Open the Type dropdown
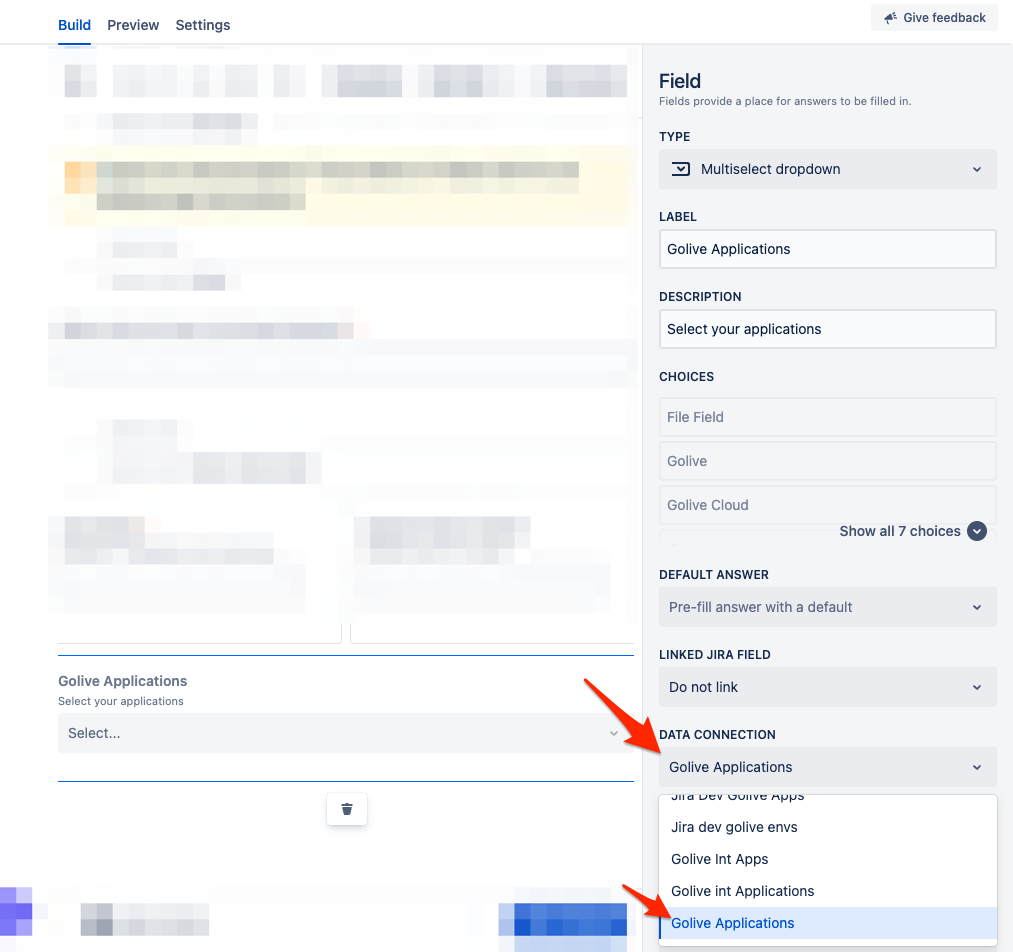 [x=827, y=169]
